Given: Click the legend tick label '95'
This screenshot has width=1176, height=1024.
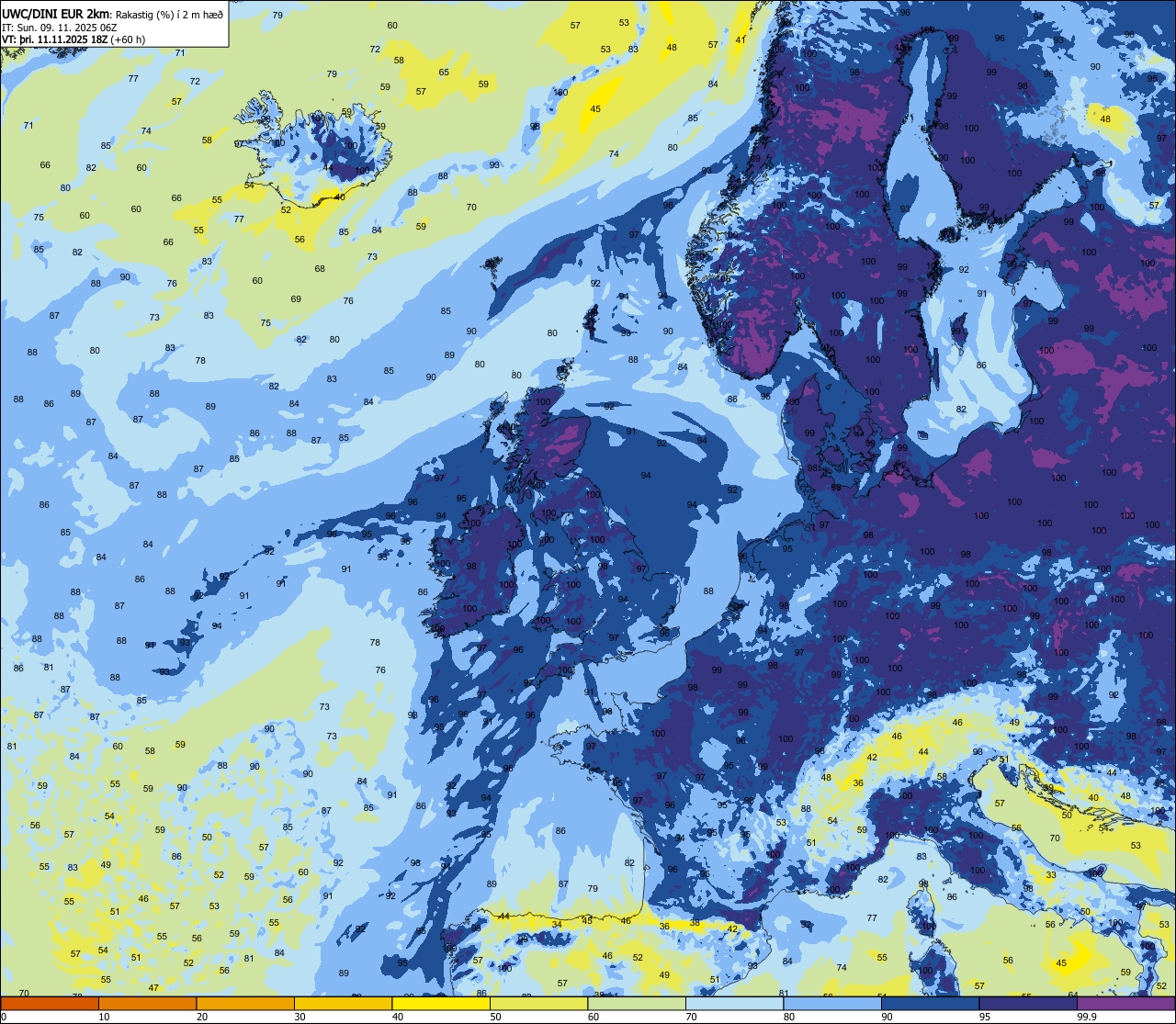Looking at the screenshot, I should (985, 1017).
